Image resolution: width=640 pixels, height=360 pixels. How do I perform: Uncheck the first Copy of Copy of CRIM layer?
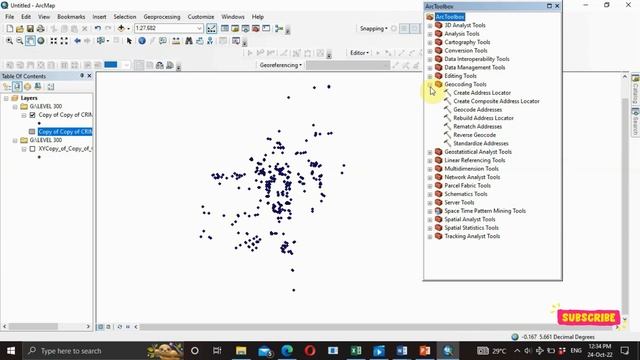[x=32, y=115]
